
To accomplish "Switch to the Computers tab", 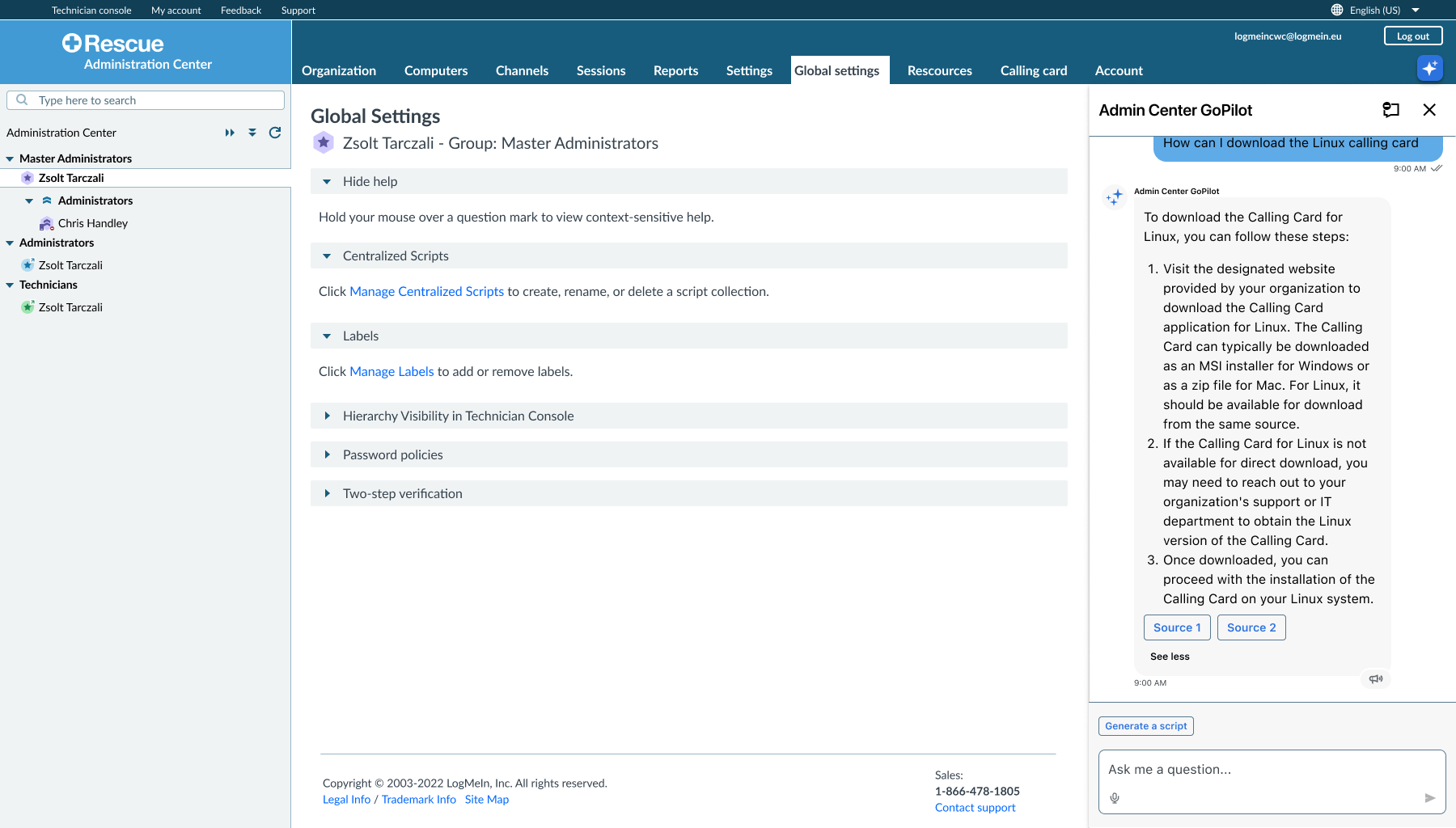I will (x=436, y=70).
